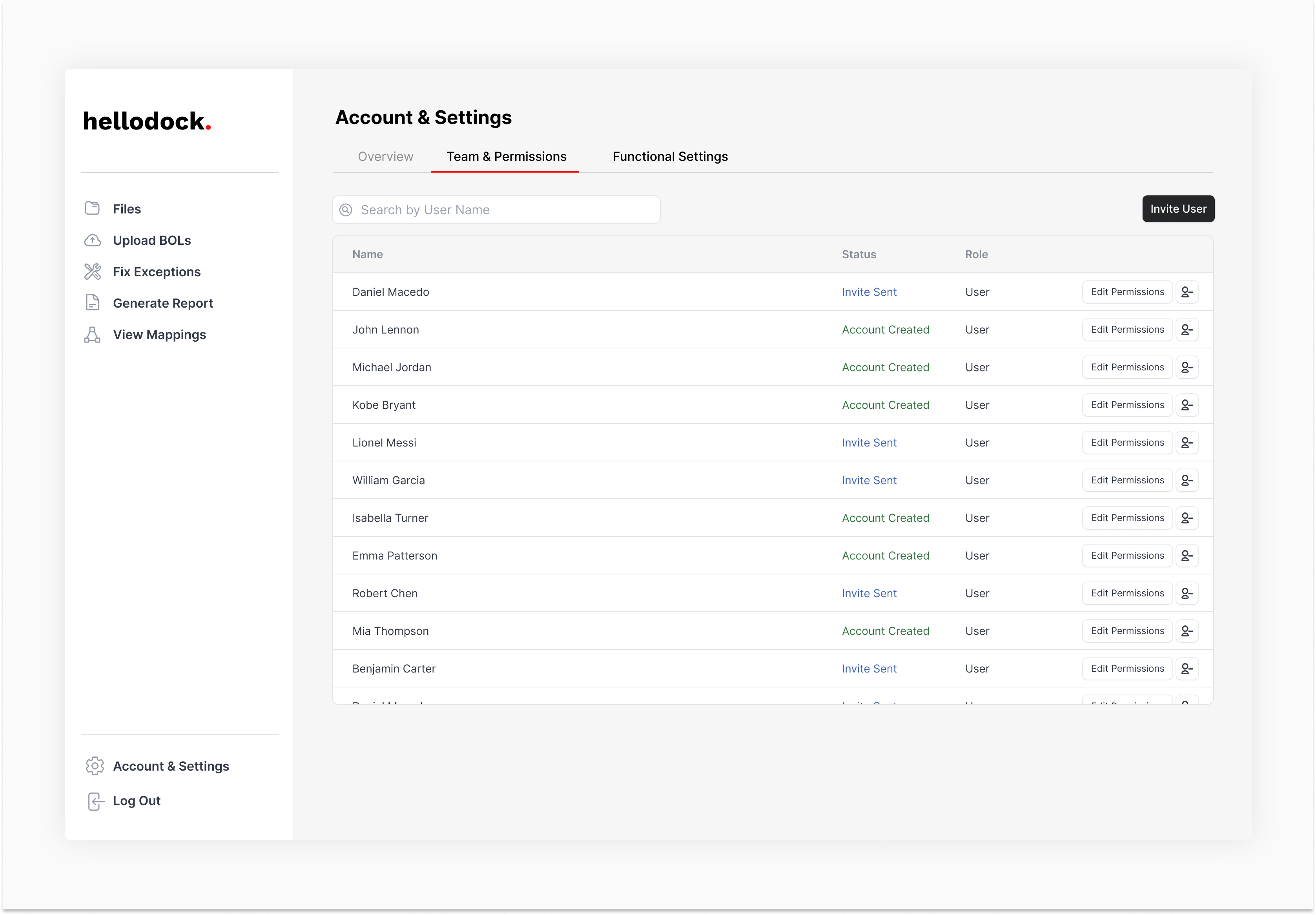The image size is (1316, 915).
Task: Select the Team & Permissions tab
Action: [x=506, y=157]
